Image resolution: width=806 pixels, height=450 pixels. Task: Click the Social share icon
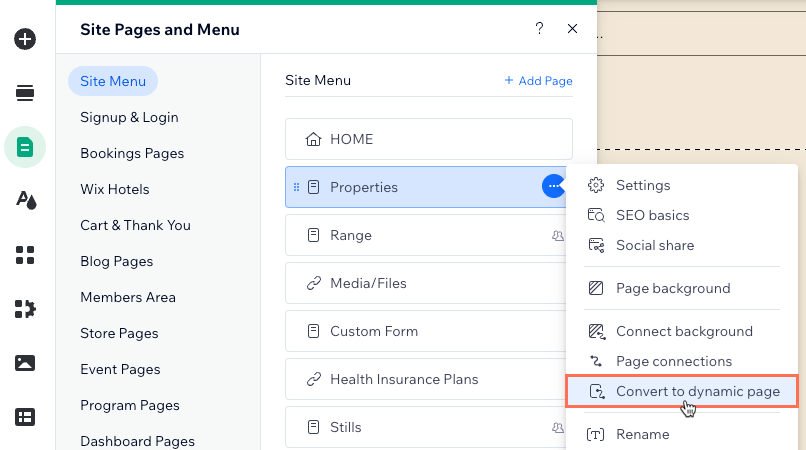pos(596,245)
